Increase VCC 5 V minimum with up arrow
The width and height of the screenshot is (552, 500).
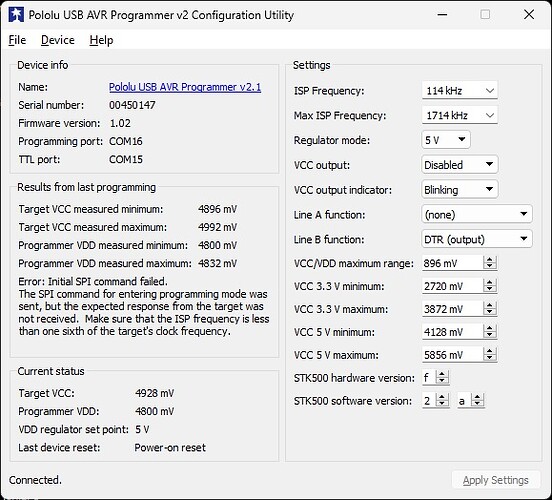tap(490, 328)
